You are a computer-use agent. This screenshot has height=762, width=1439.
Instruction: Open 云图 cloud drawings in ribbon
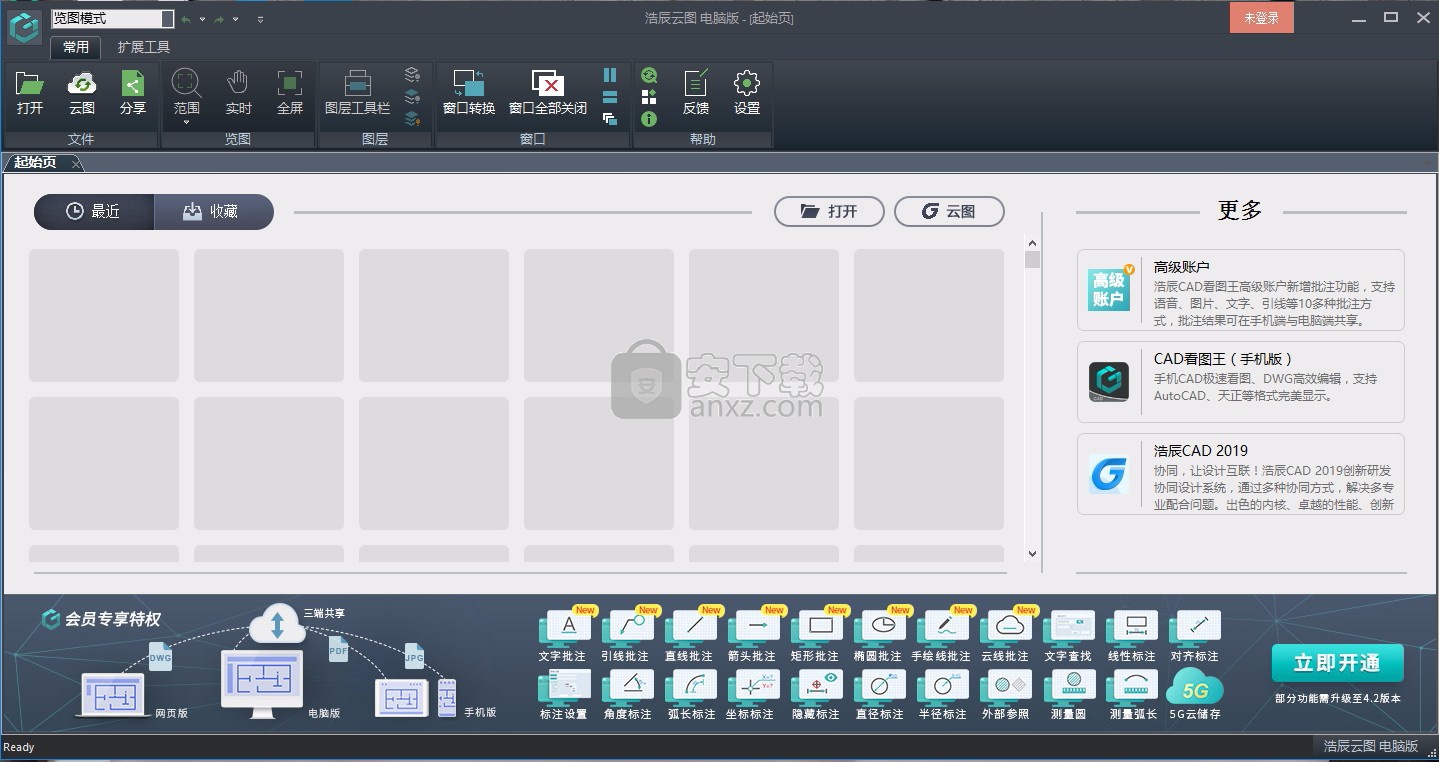click(x=81, y=93)
